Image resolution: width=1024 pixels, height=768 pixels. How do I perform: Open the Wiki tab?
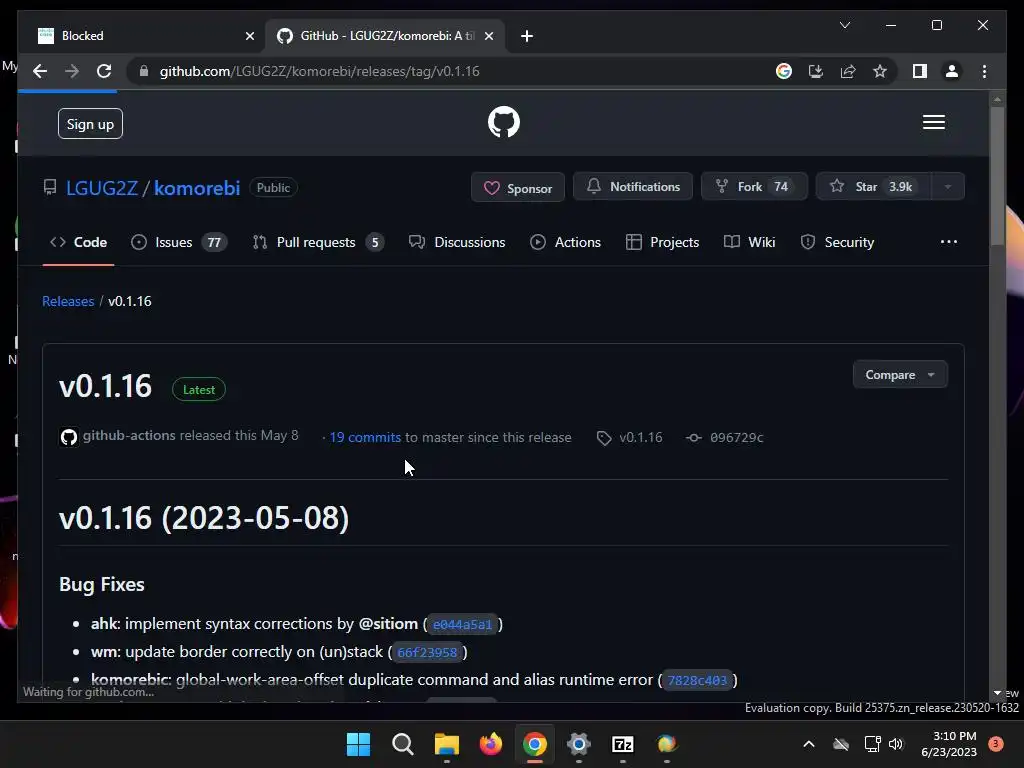pyautogui.click(x=750, y=242)
